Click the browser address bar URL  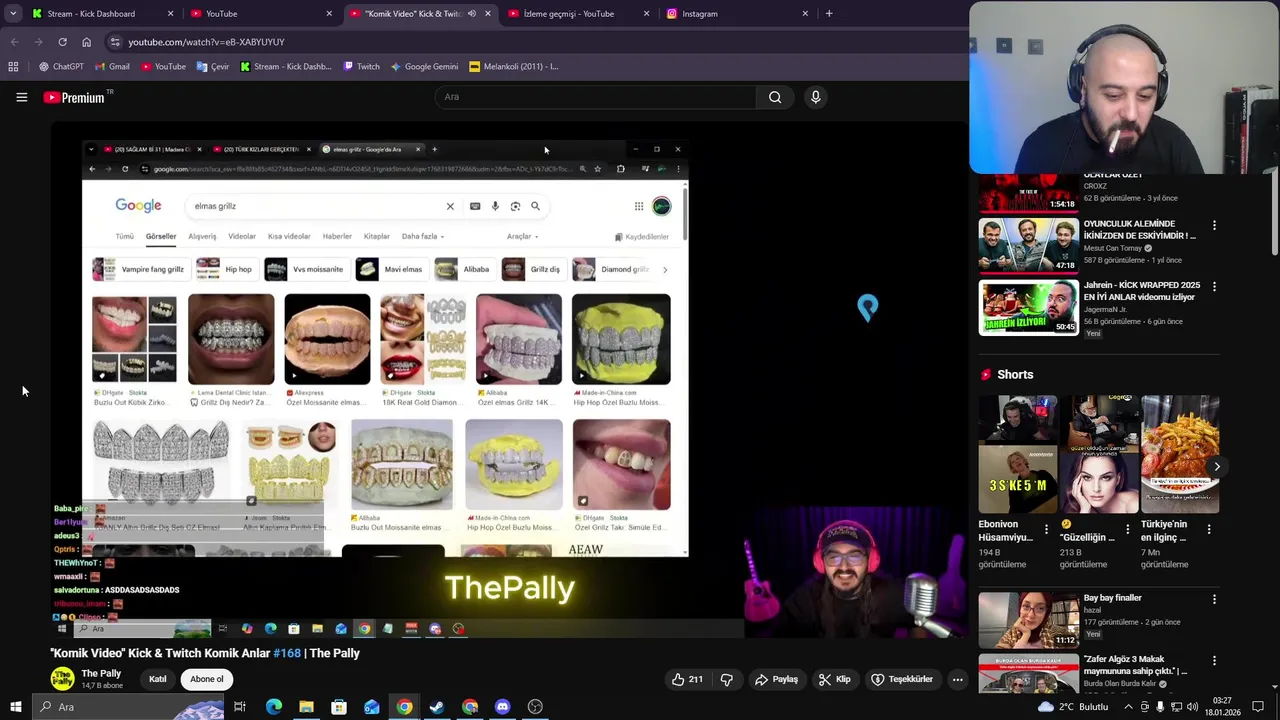pyautogui.click(x=206, y=42)
